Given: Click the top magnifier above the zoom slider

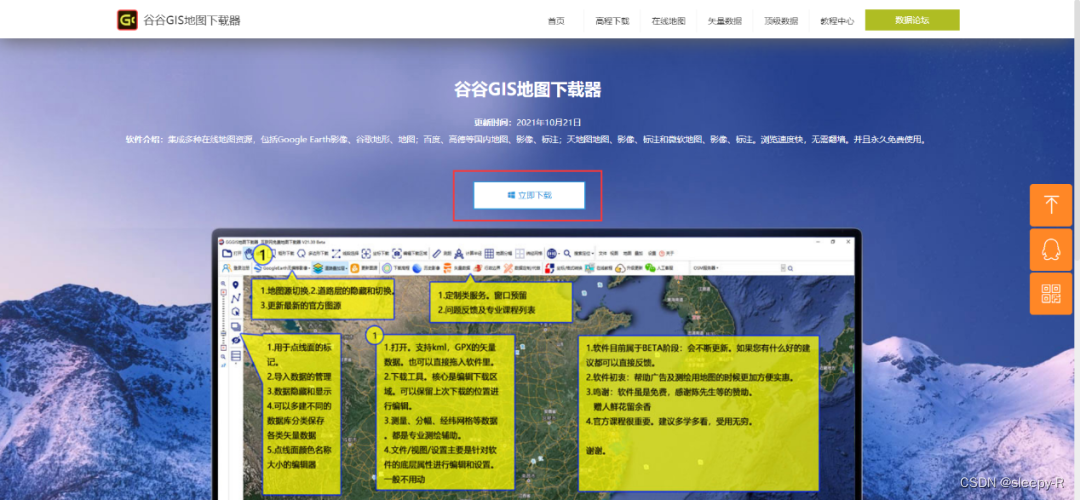Looking at the screenshot, I should 223,284.
